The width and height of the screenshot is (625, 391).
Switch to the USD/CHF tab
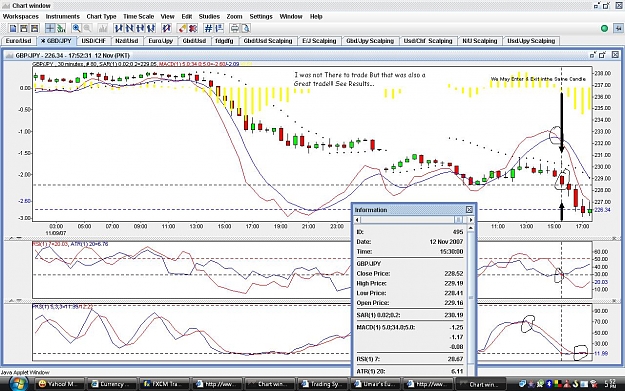point(94,41)
